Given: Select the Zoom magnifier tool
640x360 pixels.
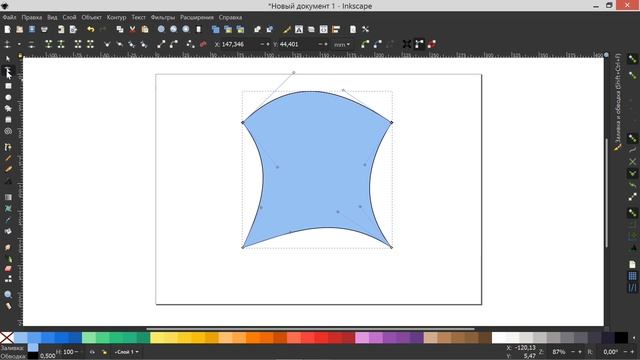Looking at the screenshot, I should 8,294.
